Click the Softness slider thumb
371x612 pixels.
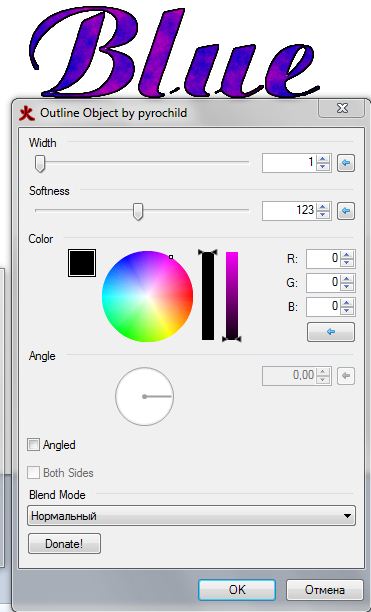(138, 211)
